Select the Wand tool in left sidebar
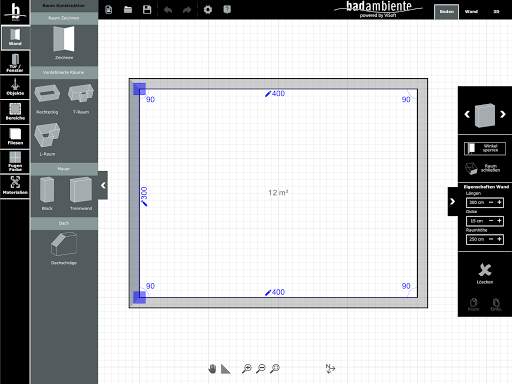The height and width of the screenshot is (384, 512). coord(15,37)
